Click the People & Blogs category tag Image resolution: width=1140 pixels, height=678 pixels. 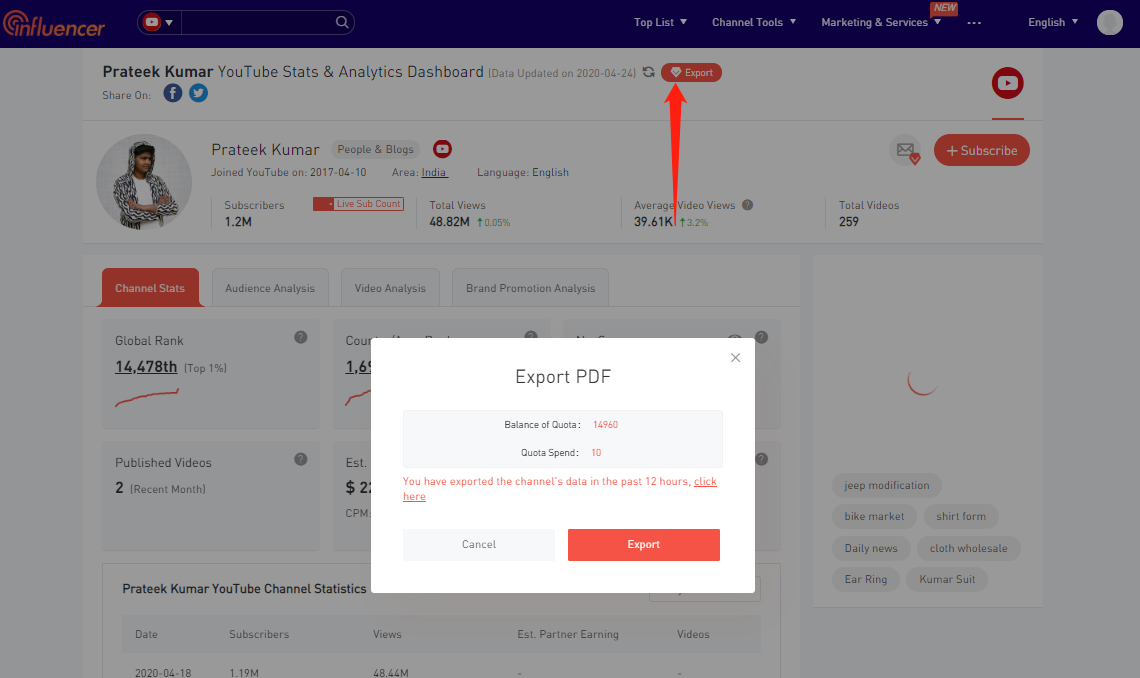point(375,149)
